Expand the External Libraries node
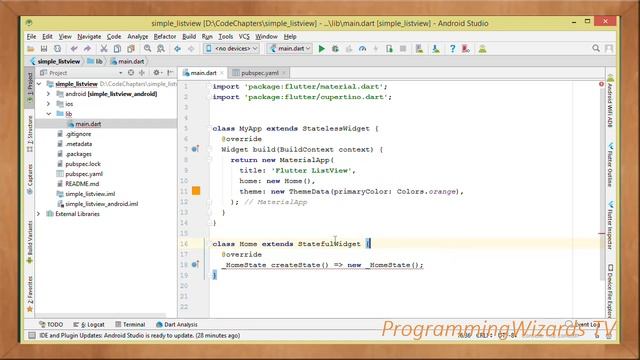This screenshot has width=640, height=360. point(39,214)
